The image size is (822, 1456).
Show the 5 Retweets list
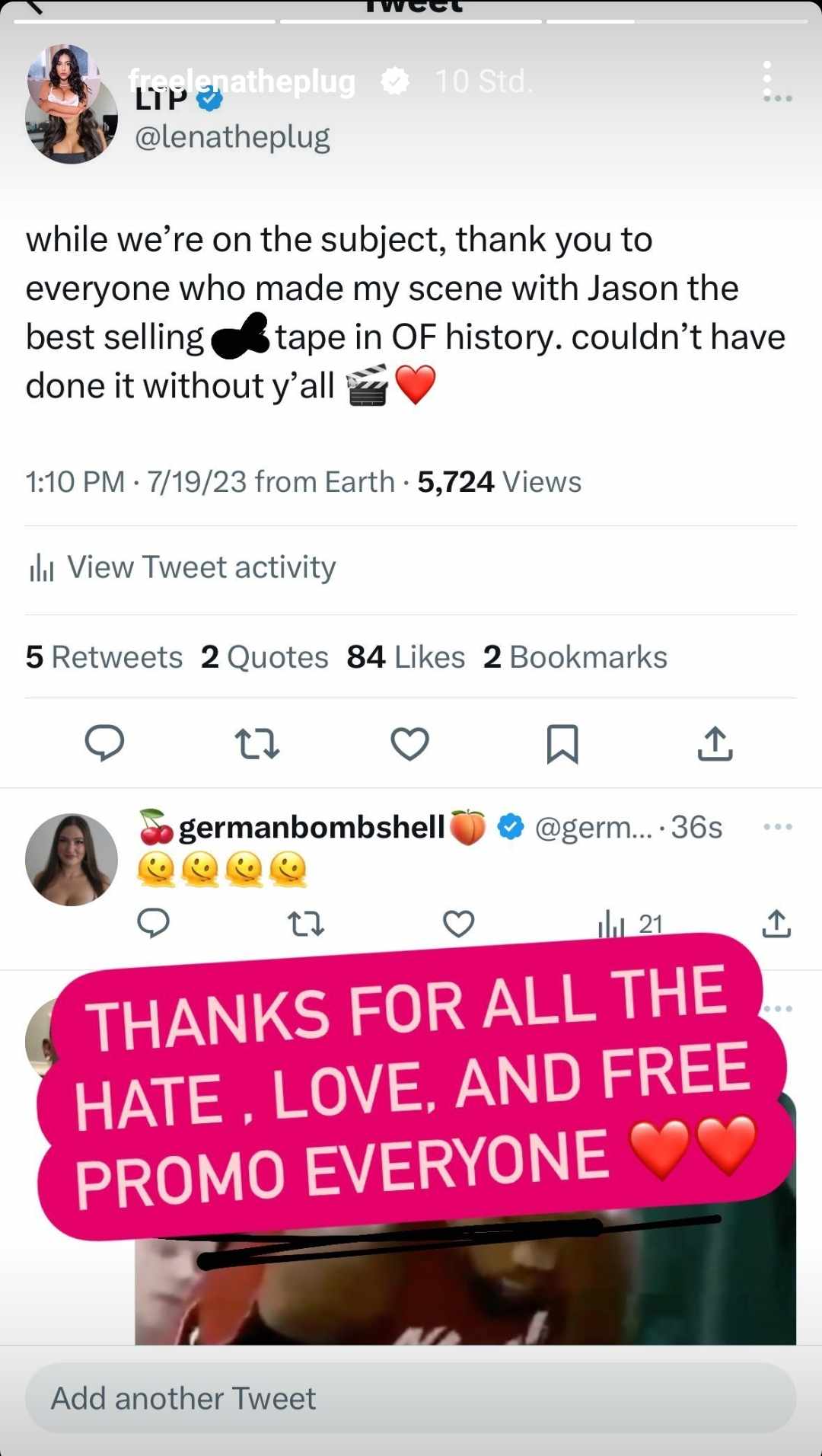(104, 657)
